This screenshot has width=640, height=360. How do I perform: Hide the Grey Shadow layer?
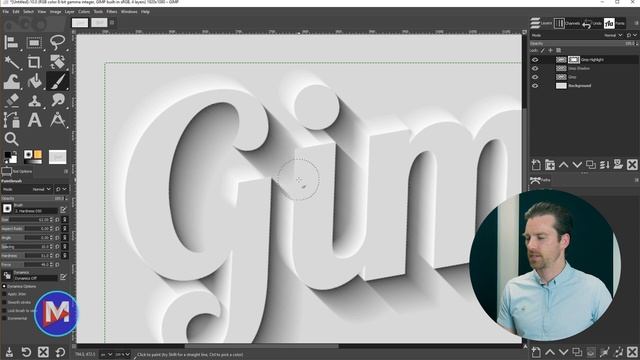coord(535,68)
